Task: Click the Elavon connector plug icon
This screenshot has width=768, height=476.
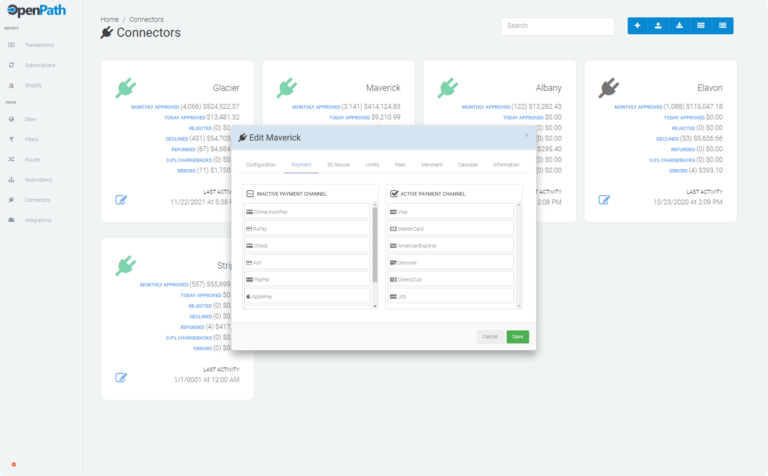Action: click(x=608, y=88)
